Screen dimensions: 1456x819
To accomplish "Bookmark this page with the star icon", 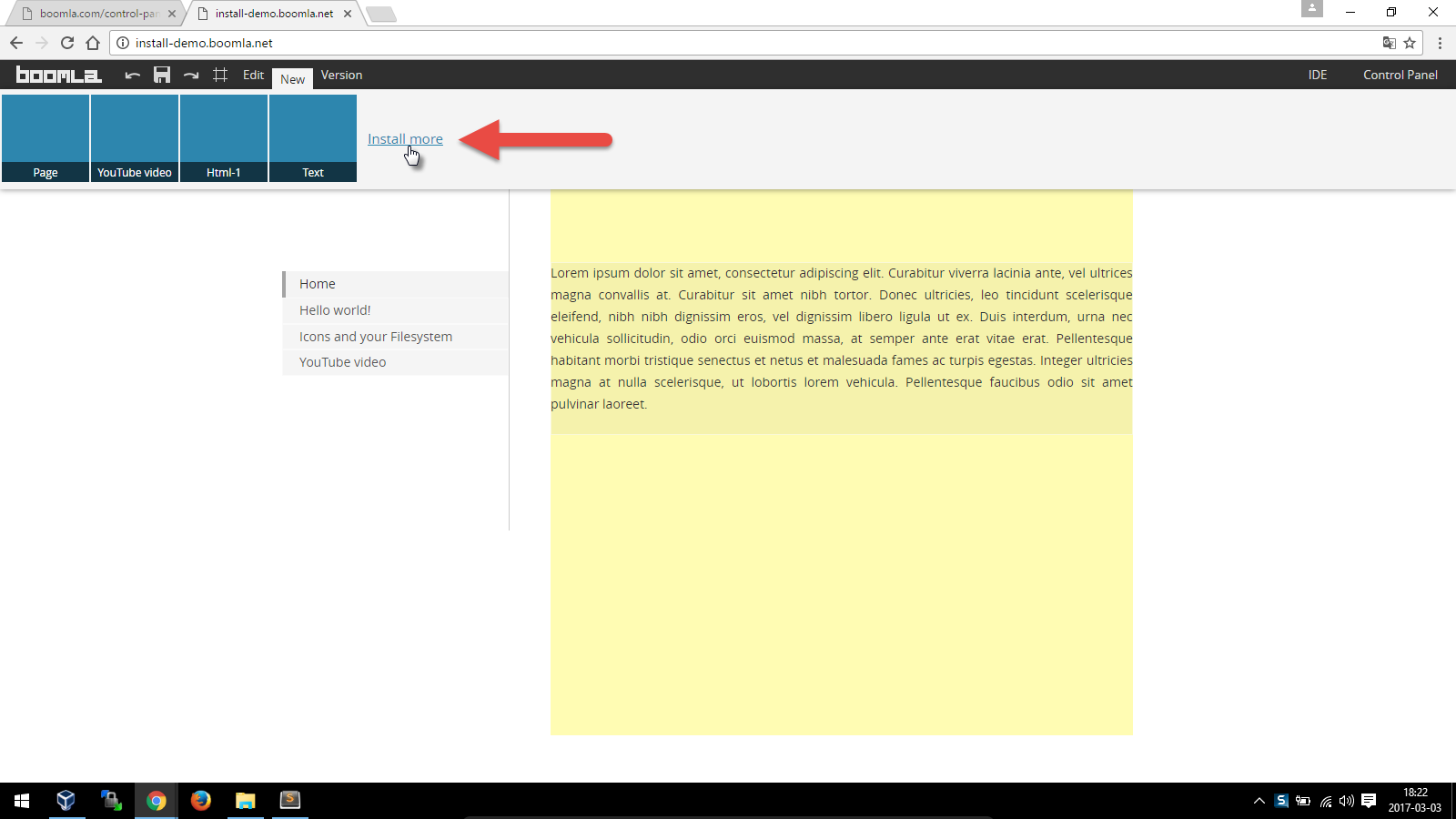I will pyautogui.click(x=1410, y=43).
